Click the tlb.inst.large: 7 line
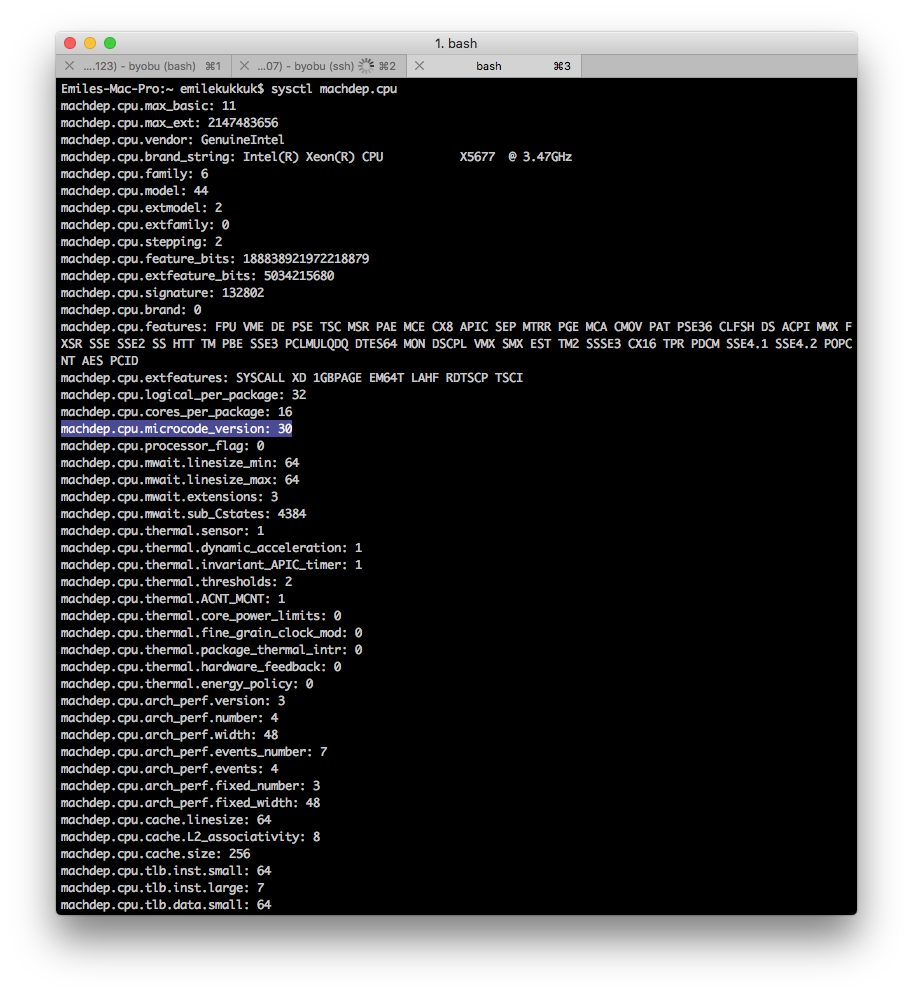Image resolution: width=913 pixels, height=995 pixels. pyautogui.click(x=162, y=888)
